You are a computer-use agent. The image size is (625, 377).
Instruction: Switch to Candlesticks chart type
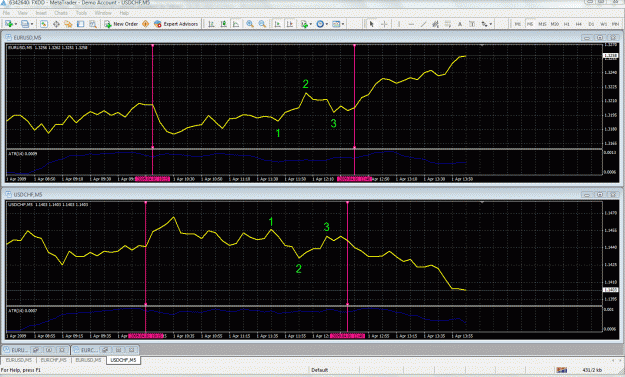[224, 24]
